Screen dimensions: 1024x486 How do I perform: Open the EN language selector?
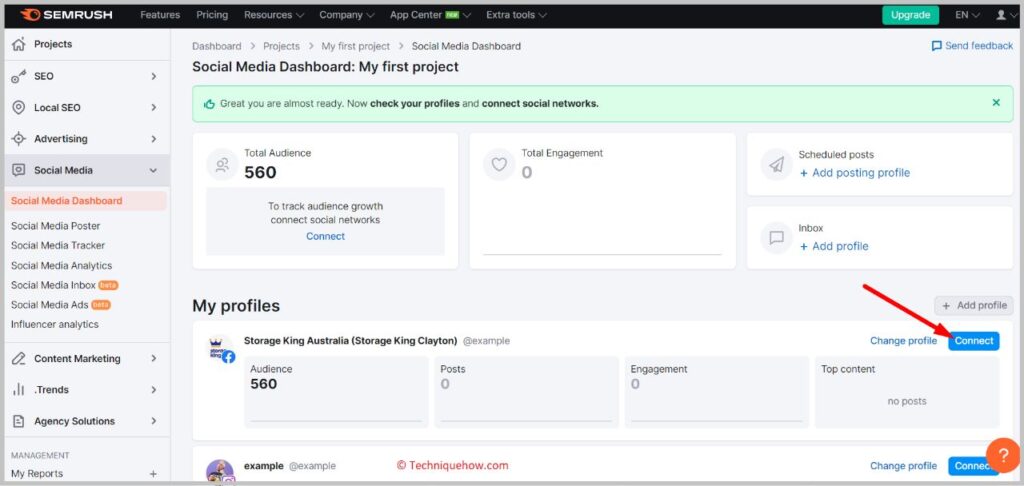click(968, 14)
